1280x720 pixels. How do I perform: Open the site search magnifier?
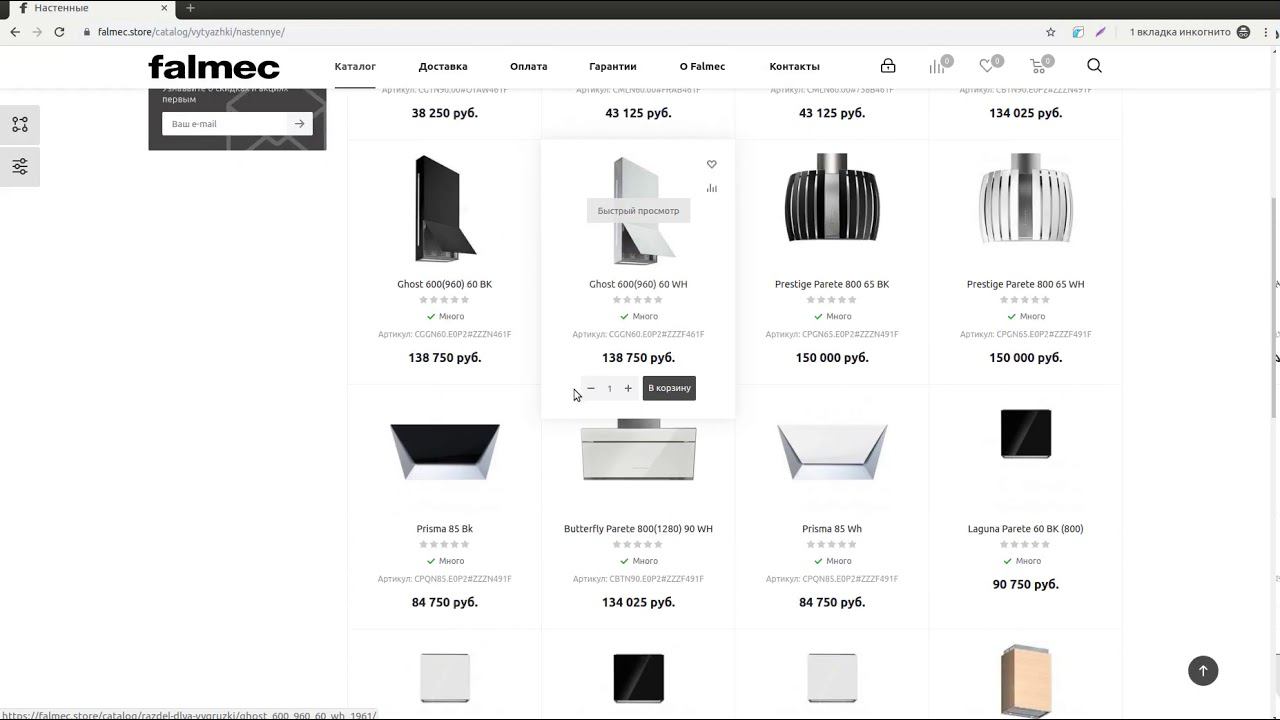1094,66
